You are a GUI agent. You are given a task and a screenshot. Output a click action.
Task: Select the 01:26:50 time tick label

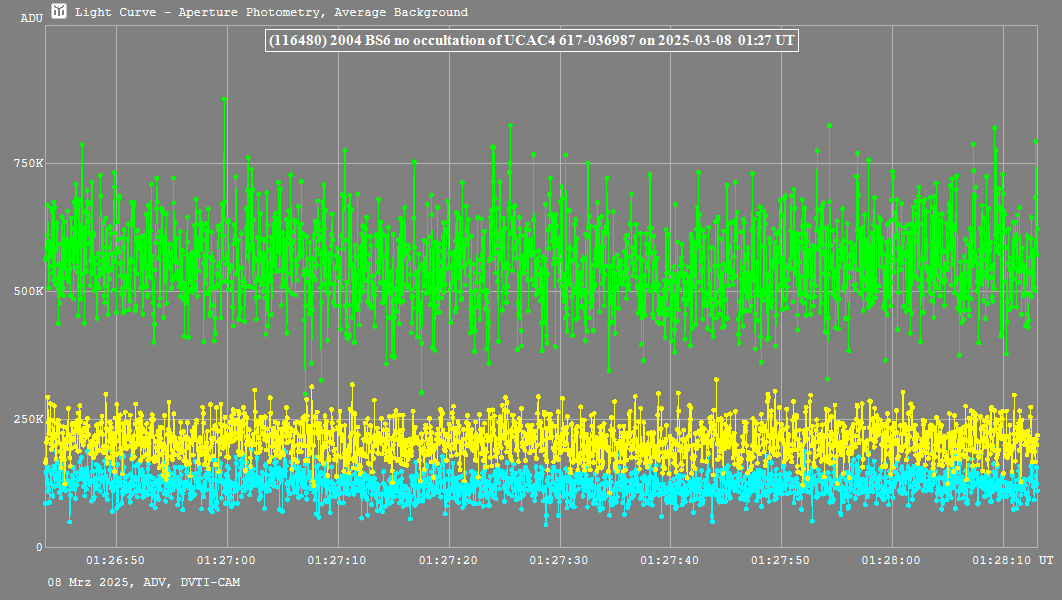(116, 561)
